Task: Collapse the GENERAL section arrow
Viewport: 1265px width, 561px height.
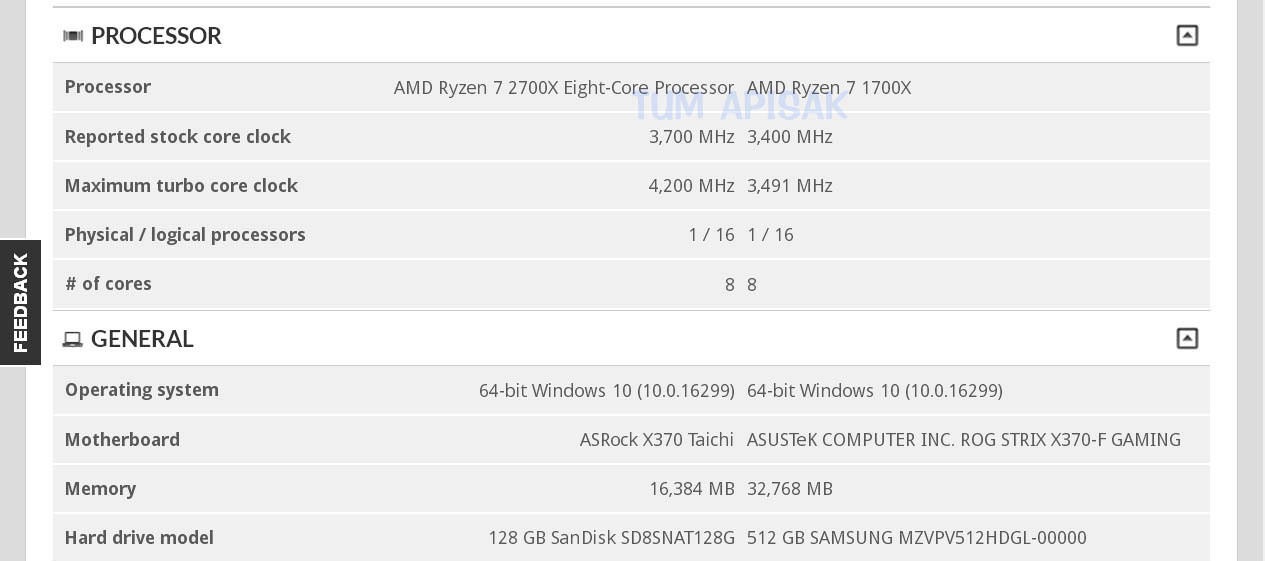Action: pos(1187,339)
